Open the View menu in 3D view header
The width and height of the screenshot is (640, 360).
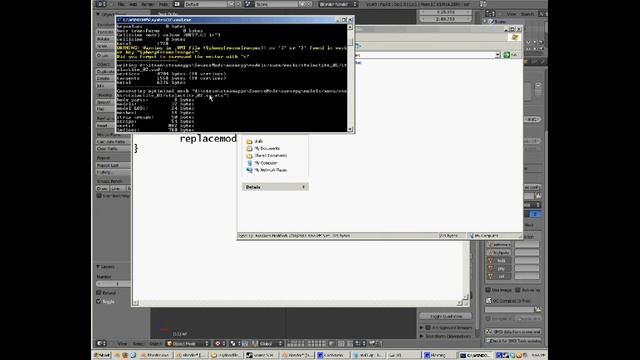point(122,344)
